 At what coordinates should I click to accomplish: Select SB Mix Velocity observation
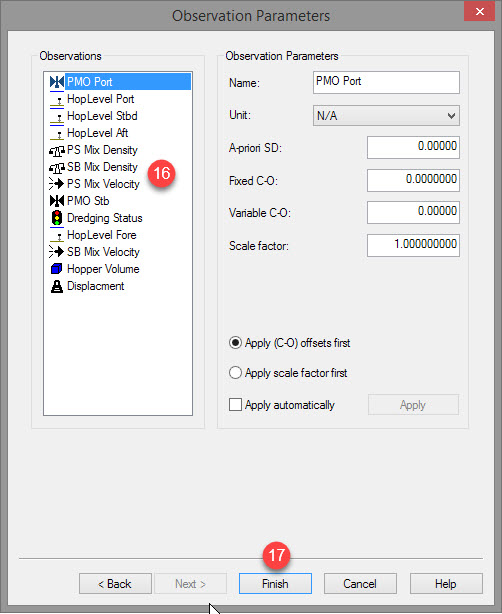(x=103, y=252)
